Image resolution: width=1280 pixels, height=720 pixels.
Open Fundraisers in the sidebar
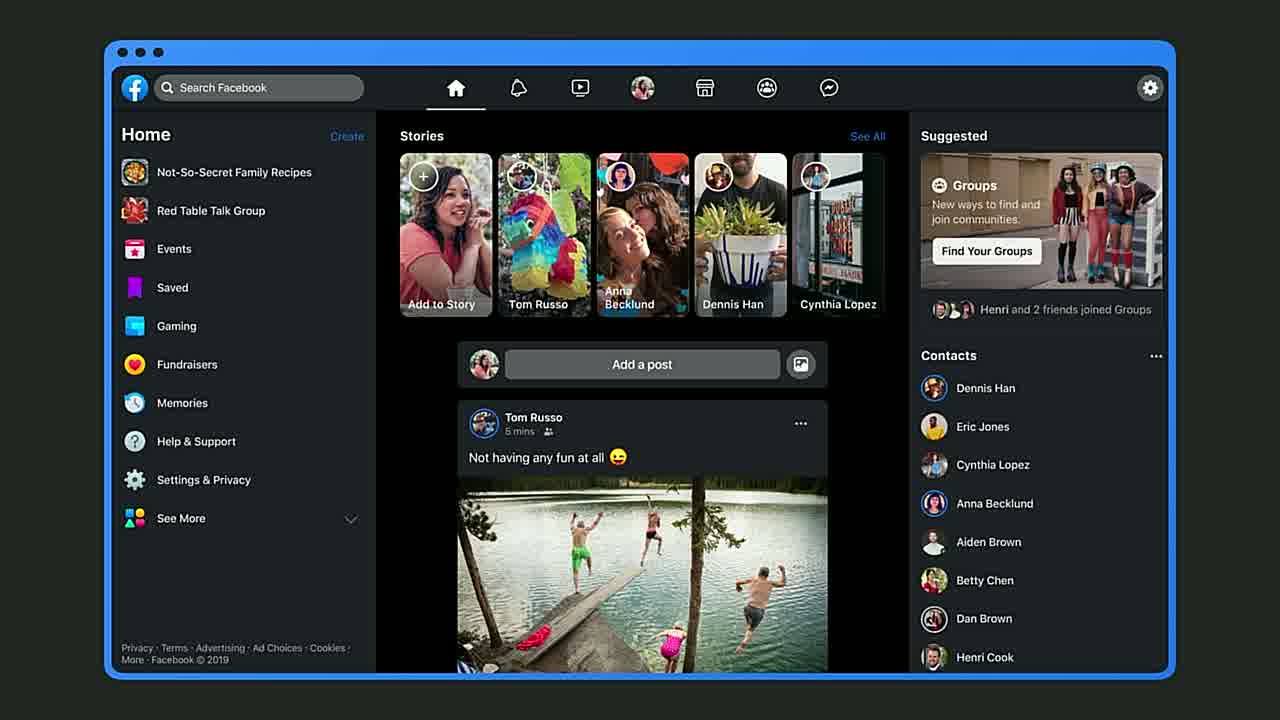(x=186, y=364)
